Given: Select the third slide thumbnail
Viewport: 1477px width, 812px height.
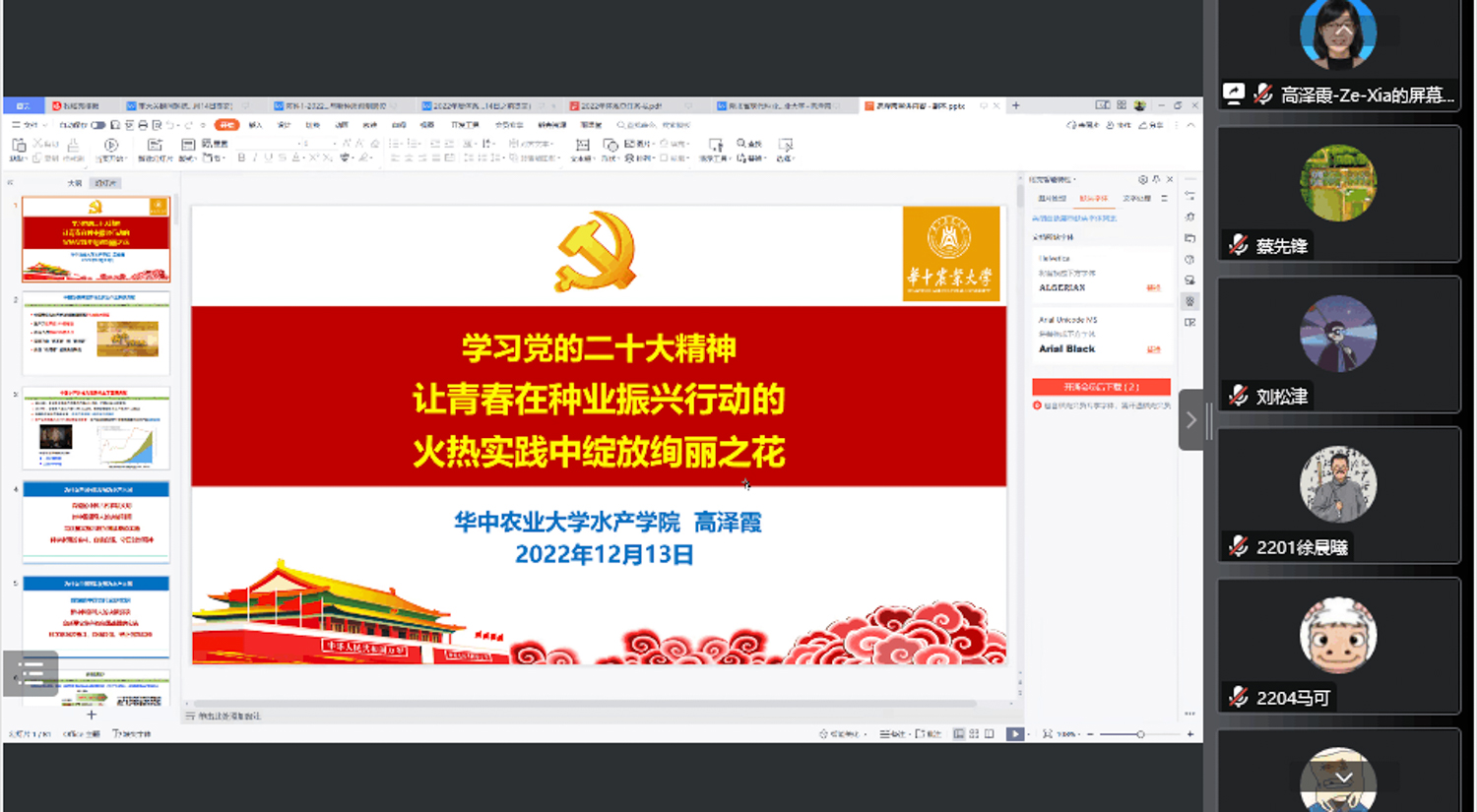Looking at the screenshot, I should coord(95,428).
